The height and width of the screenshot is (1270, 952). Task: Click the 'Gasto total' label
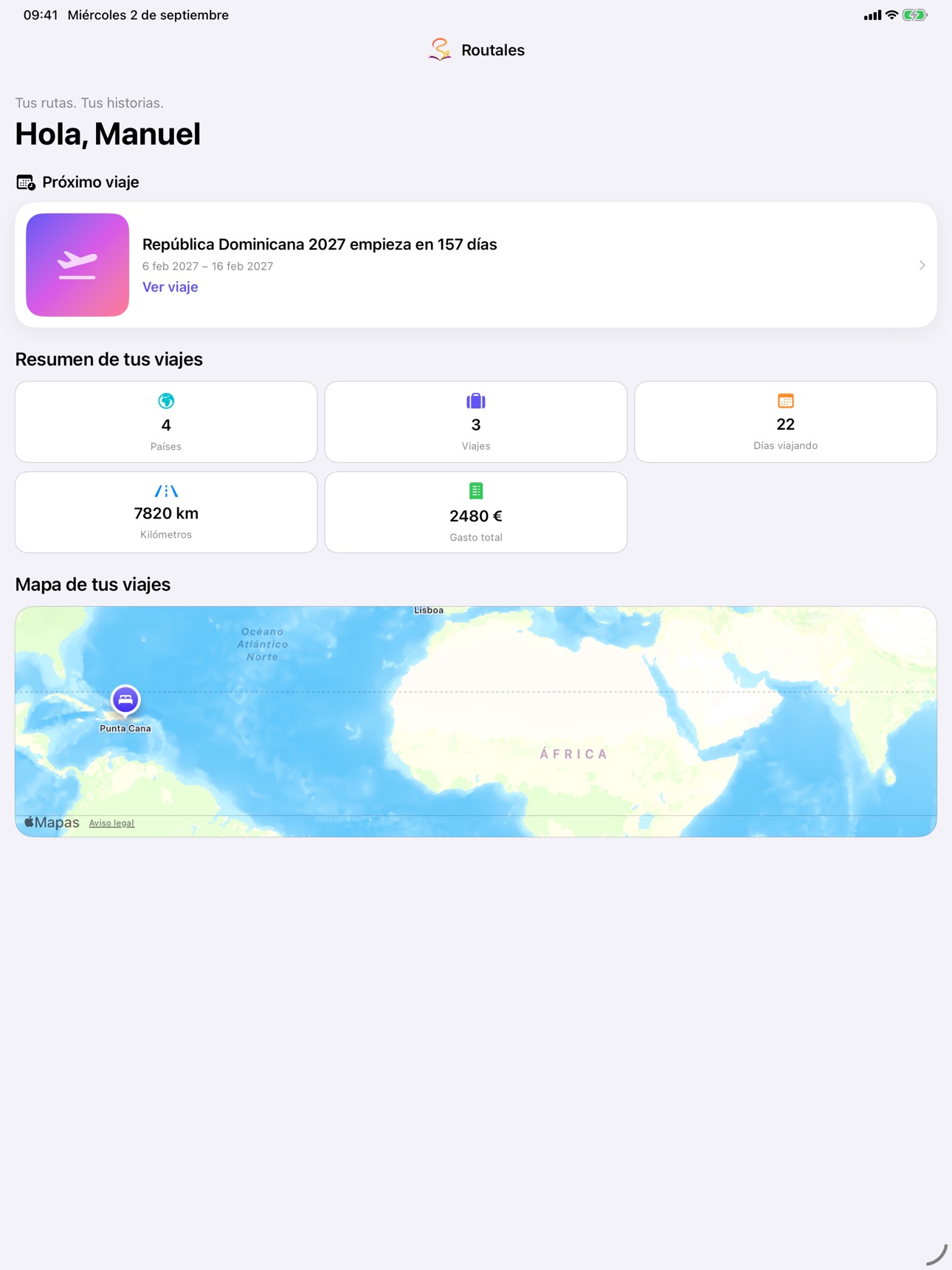[x=476, y=538]
